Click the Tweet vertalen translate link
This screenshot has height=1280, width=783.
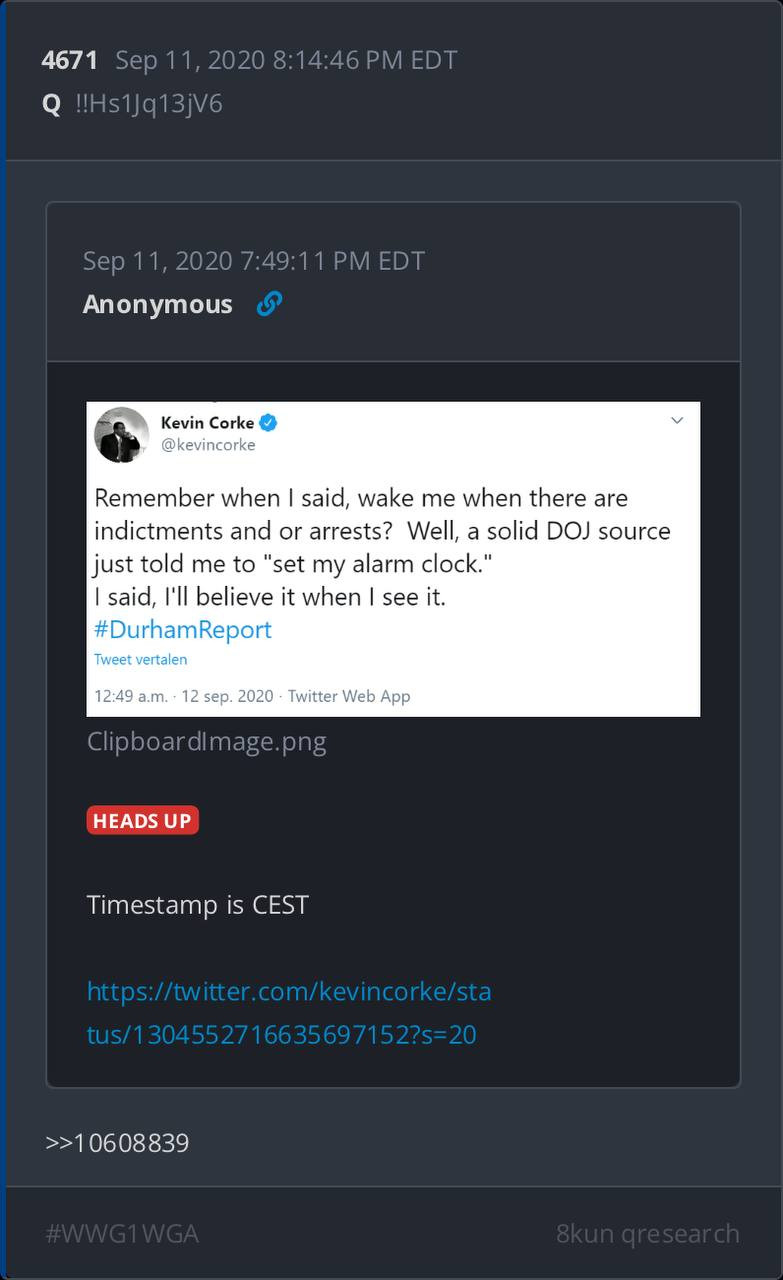(x=140, y=659)
